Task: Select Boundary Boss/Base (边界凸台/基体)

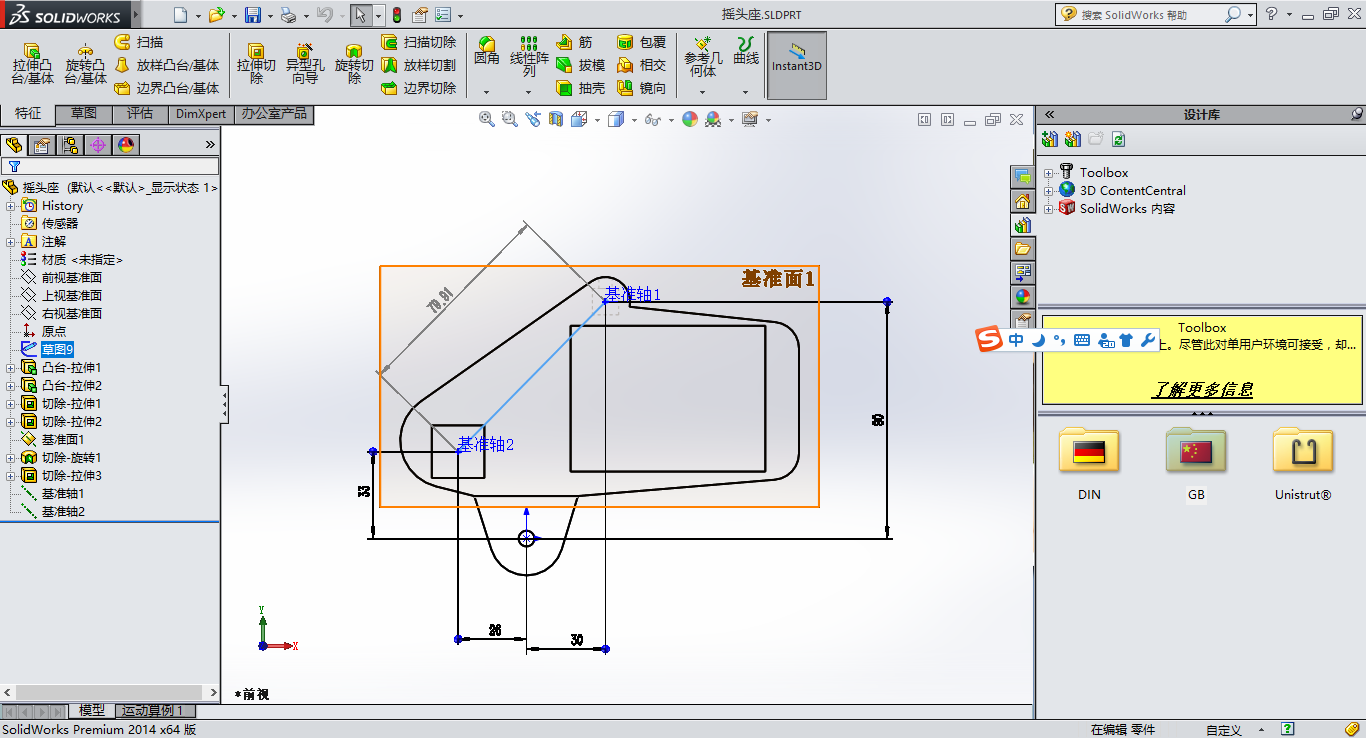Action: 166,88
